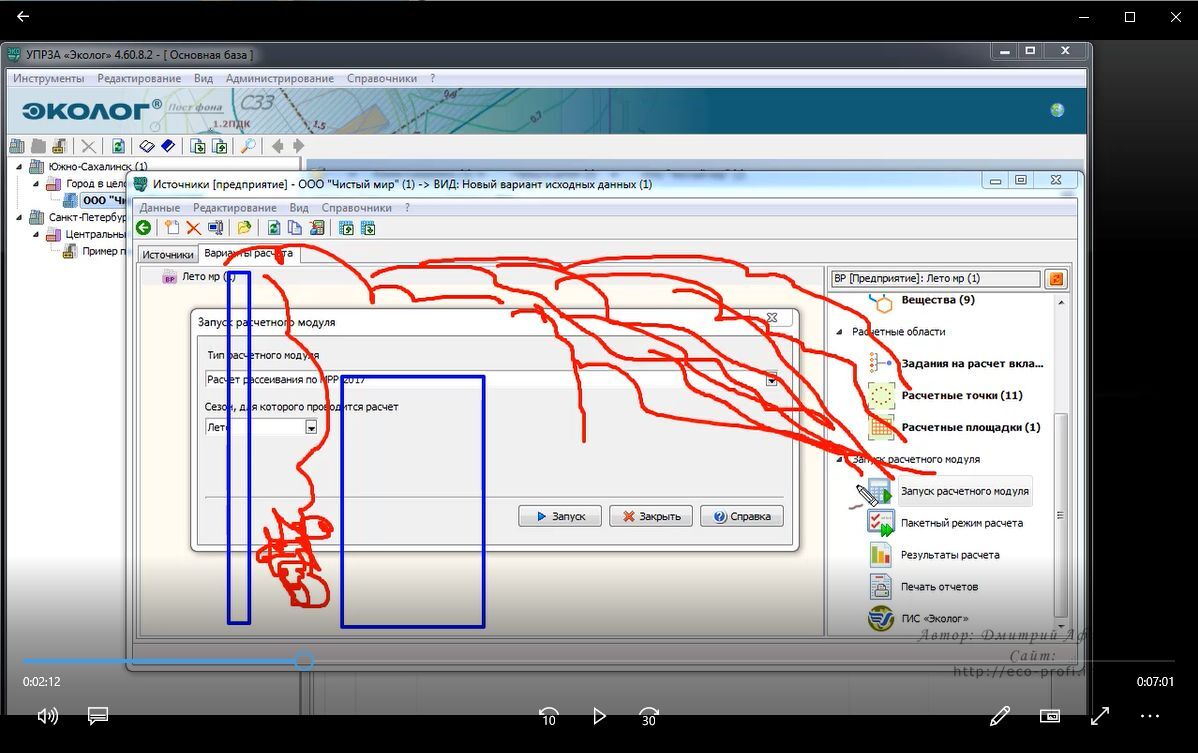Click the Печать отчетов printer icon

click(880, 586)
